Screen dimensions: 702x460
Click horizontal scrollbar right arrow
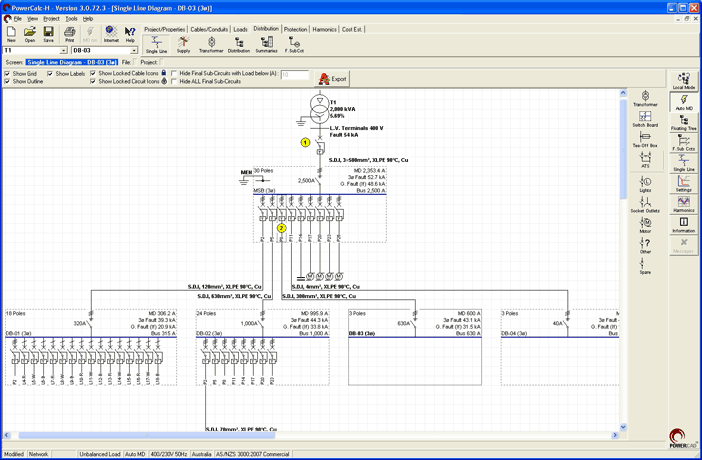pyautogui.click(x=615, y=435)
